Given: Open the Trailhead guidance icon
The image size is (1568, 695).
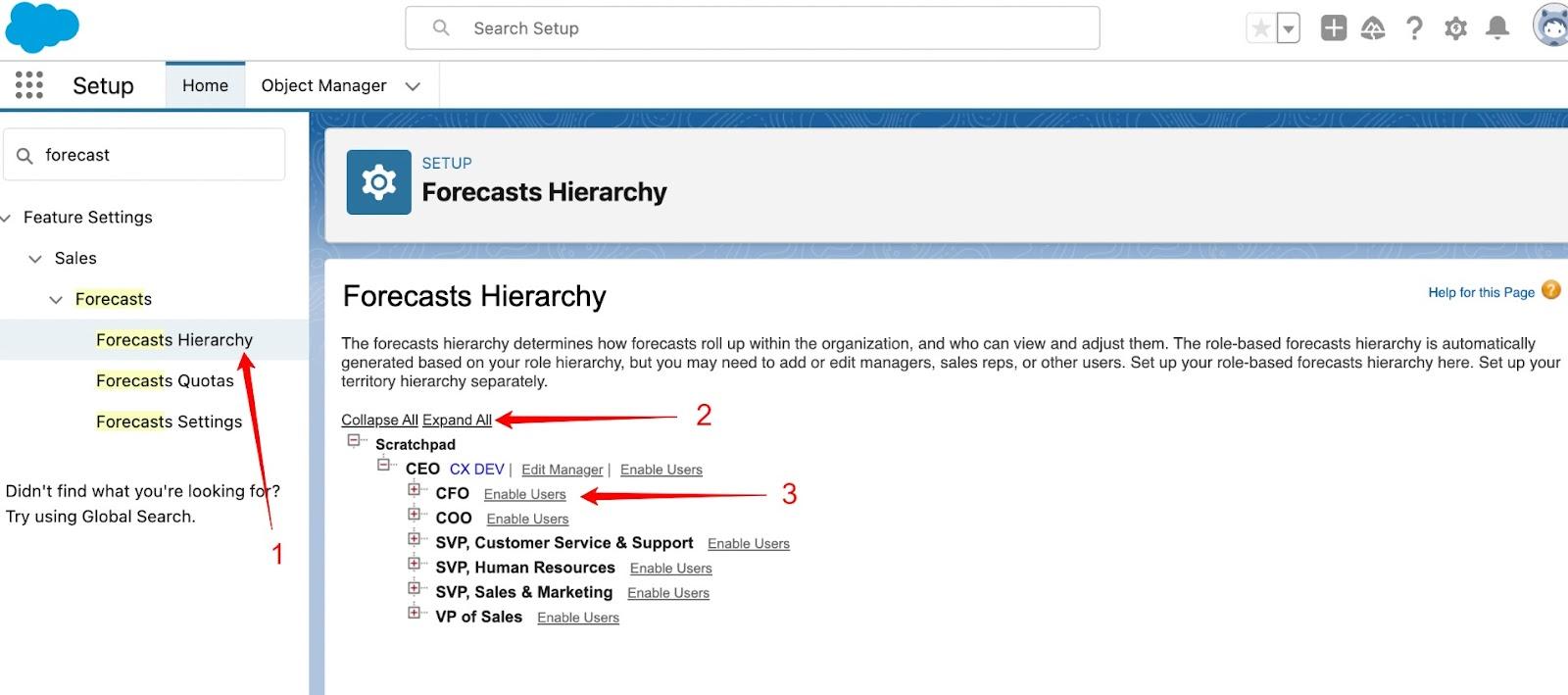Looking at the screenshot, I should (x=1373, y=28).
